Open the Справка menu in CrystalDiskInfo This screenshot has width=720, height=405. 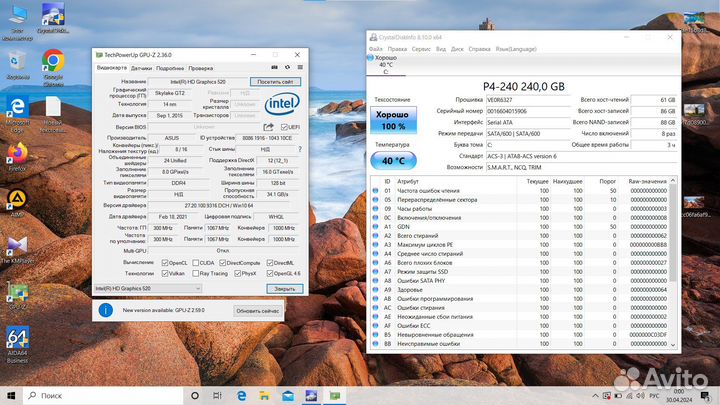pyautogui.click(x=479, y=49)
